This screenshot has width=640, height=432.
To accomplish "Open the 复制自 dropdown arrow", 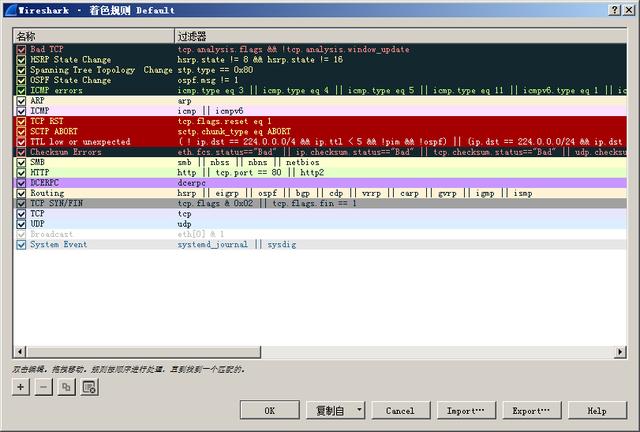I will [359, 410].
